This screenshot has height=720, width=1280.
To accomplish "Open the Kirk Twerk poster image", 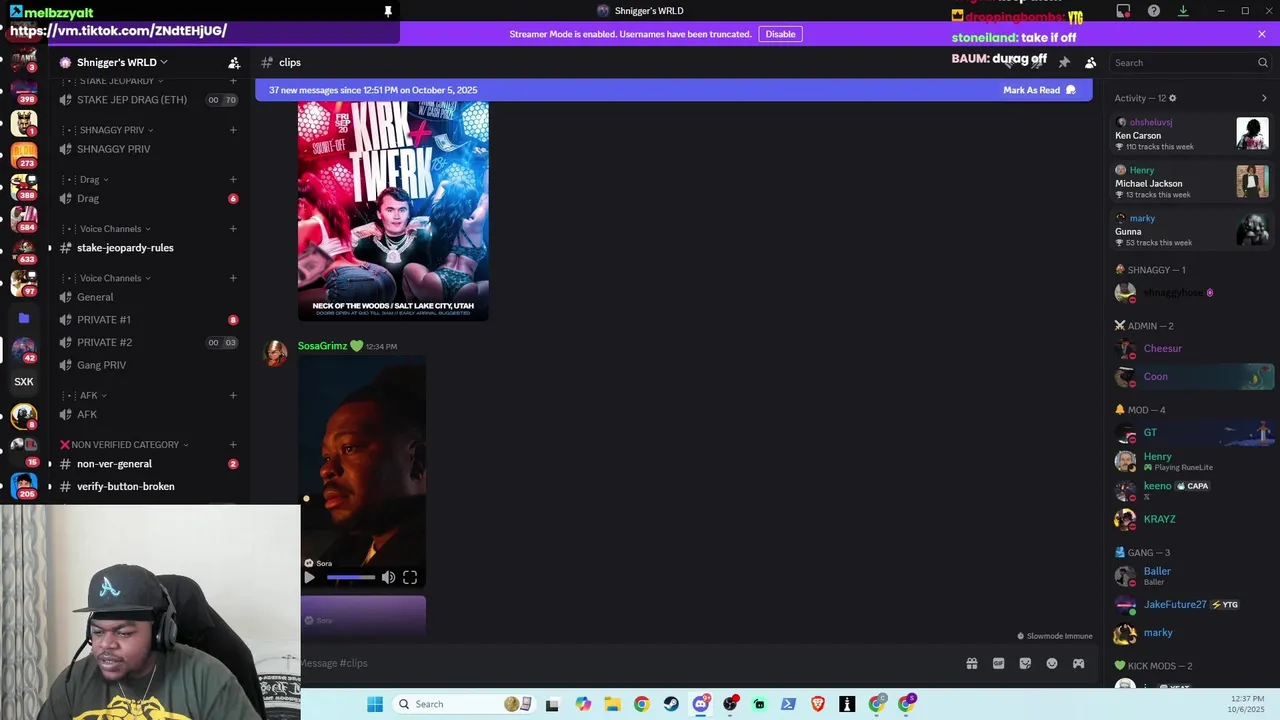I will point(393,210).
